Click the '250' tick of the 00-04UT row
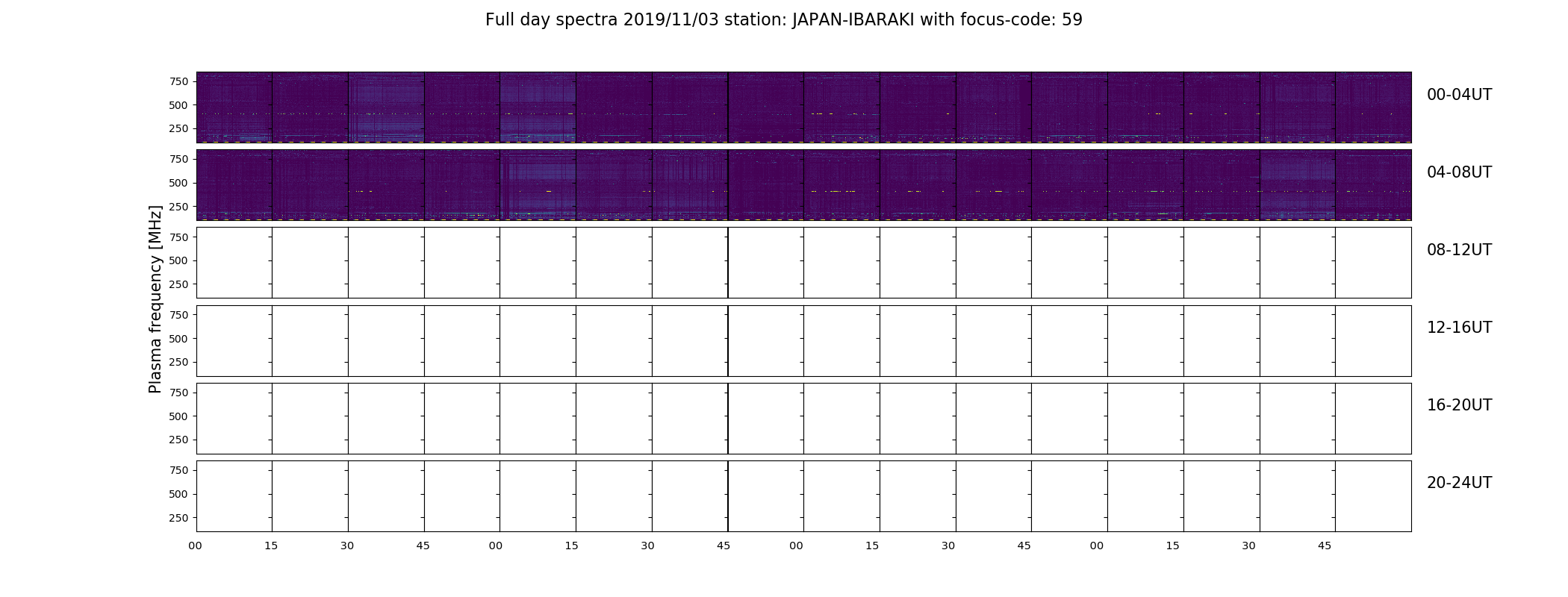The width and height of the screenshot is (1568, 597). tap(178, 129)
